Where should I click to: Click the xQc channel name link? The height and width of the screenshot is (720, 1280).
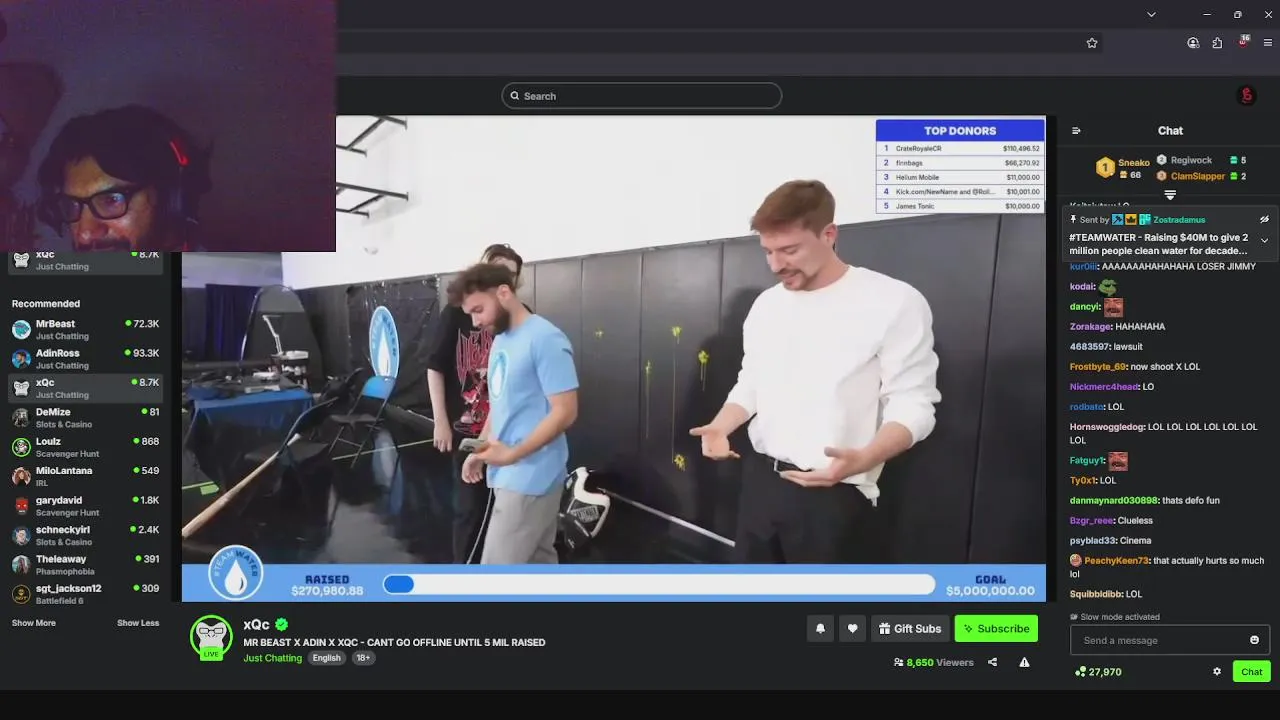click(x=256, y=625)
